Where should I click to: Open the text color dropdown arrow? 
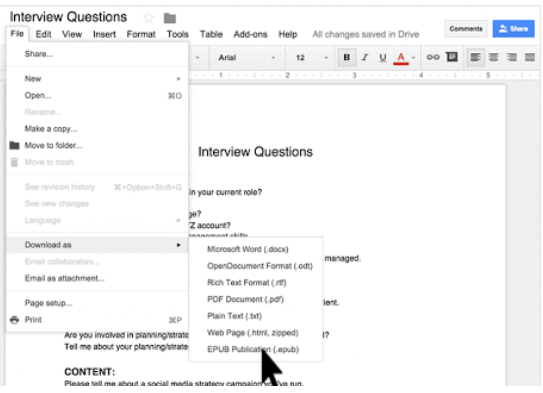[413, 57]
